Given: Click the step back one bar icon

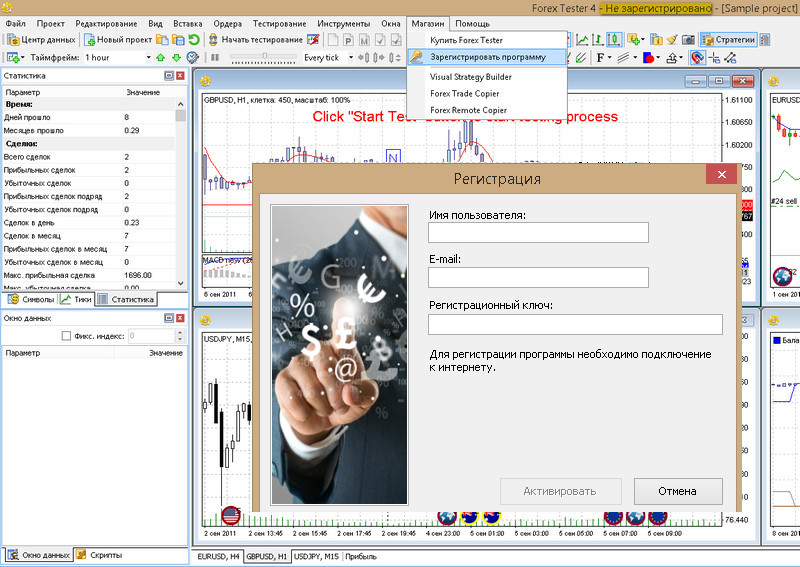Looking at the screenshot, I should click(x=363, y=58).
